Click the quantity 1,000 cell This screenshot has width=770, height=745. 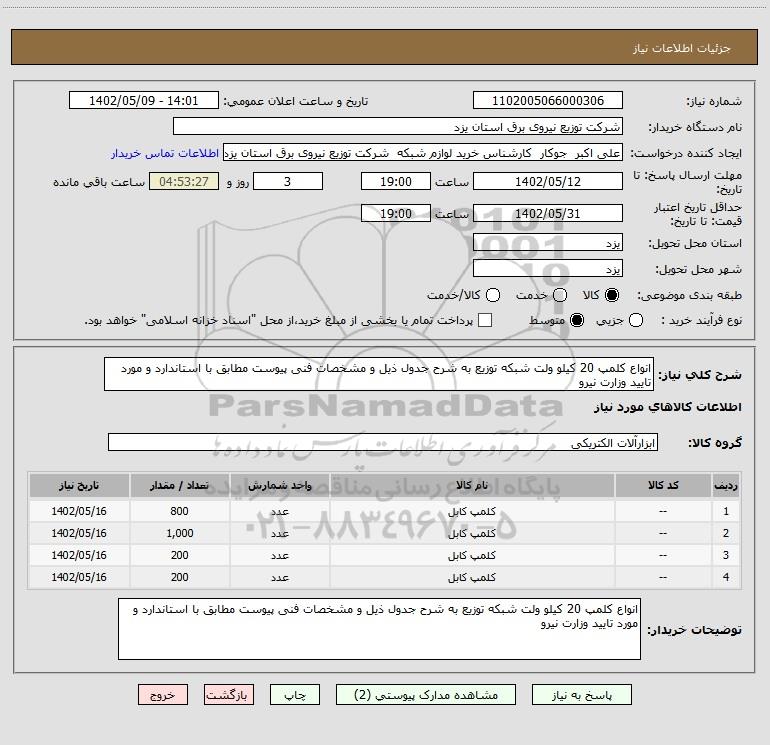point(179,533)
